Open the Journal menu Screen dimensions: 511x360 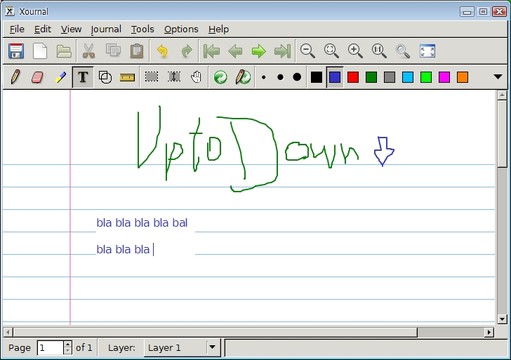pos(106,29)
